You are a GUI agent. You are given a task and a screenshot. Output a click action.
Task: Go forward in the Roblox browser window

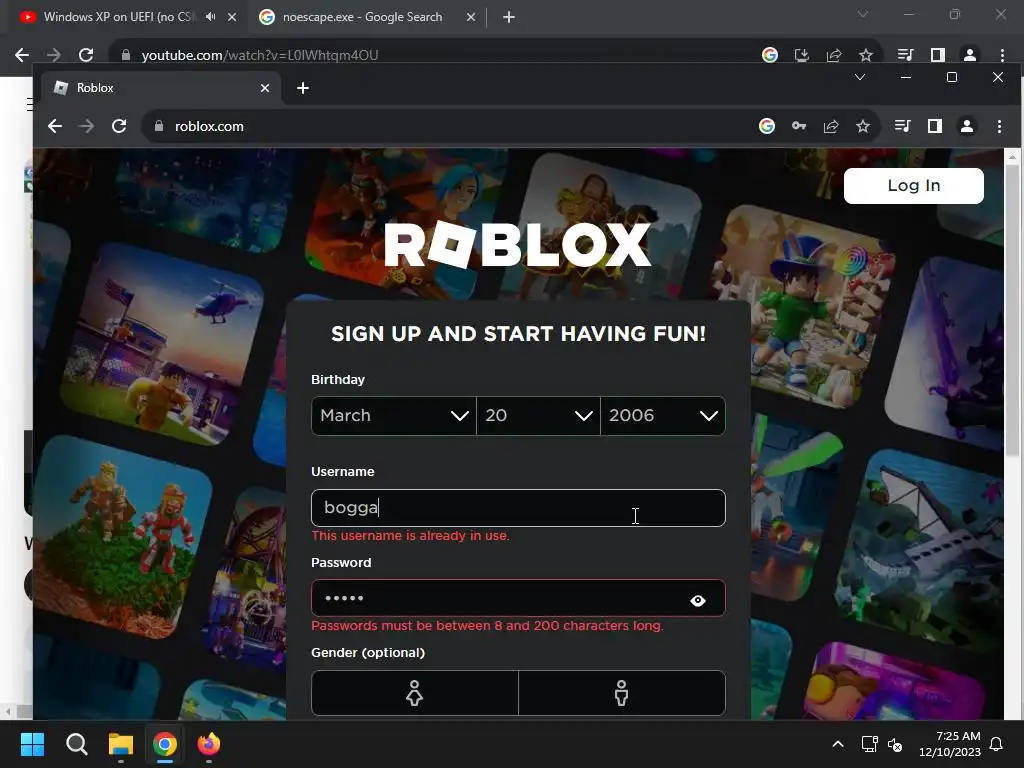click(x=86, y=126)
